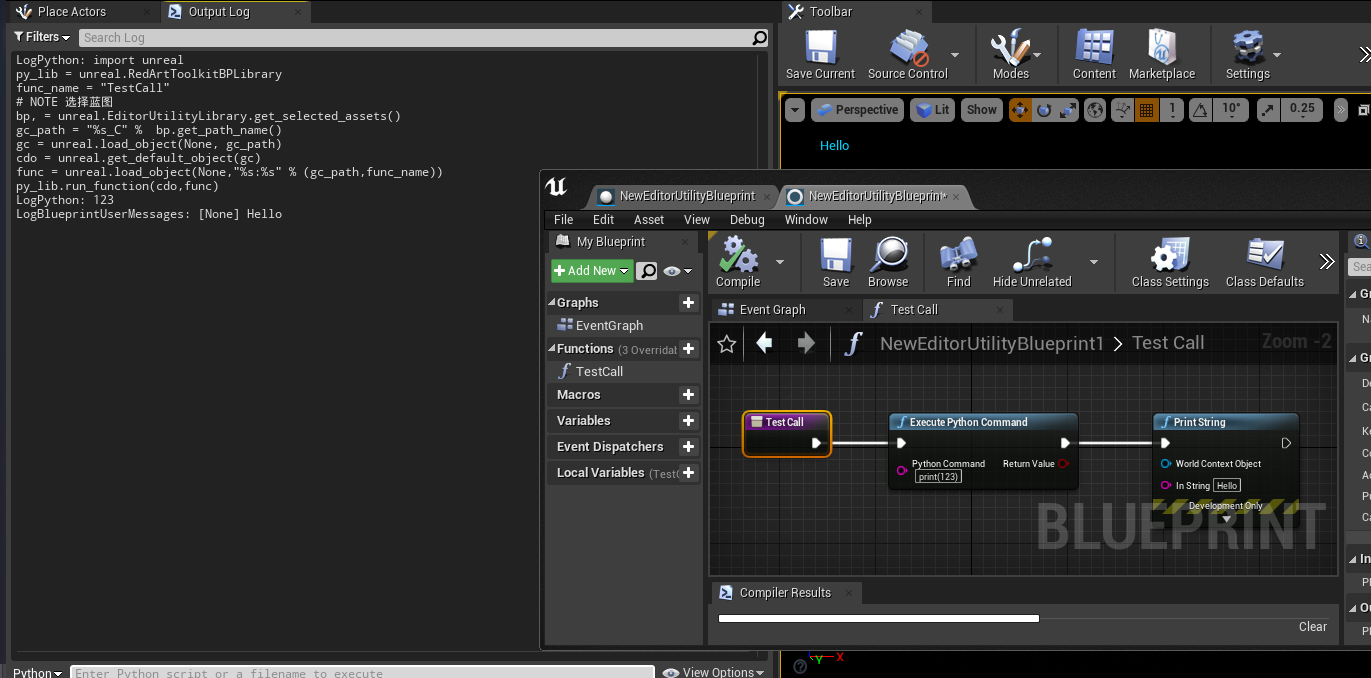
Task: Click the Show button in the viewport
Action: click(x=981, y=110)
